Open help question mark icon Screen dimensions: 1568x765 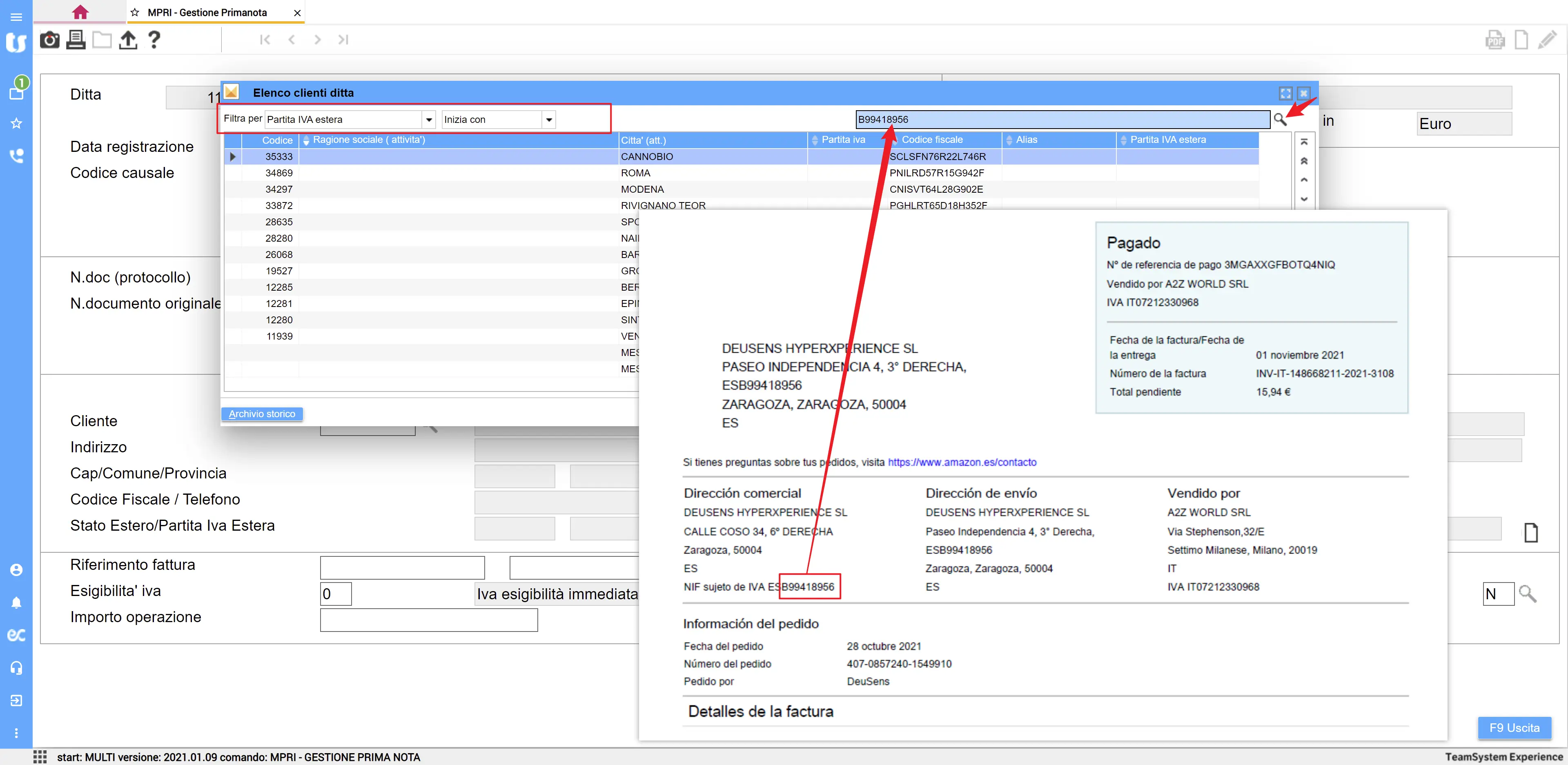tap(154, 40)
